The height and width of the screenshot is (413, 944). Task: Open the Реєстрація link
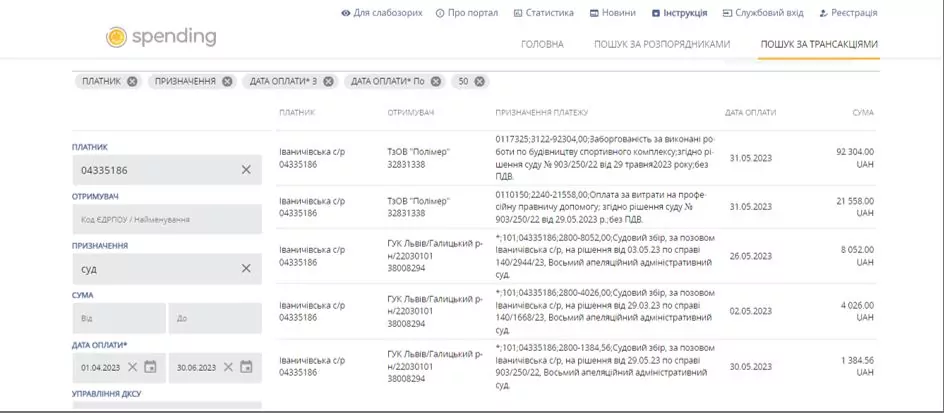click(x=848, y=13)
